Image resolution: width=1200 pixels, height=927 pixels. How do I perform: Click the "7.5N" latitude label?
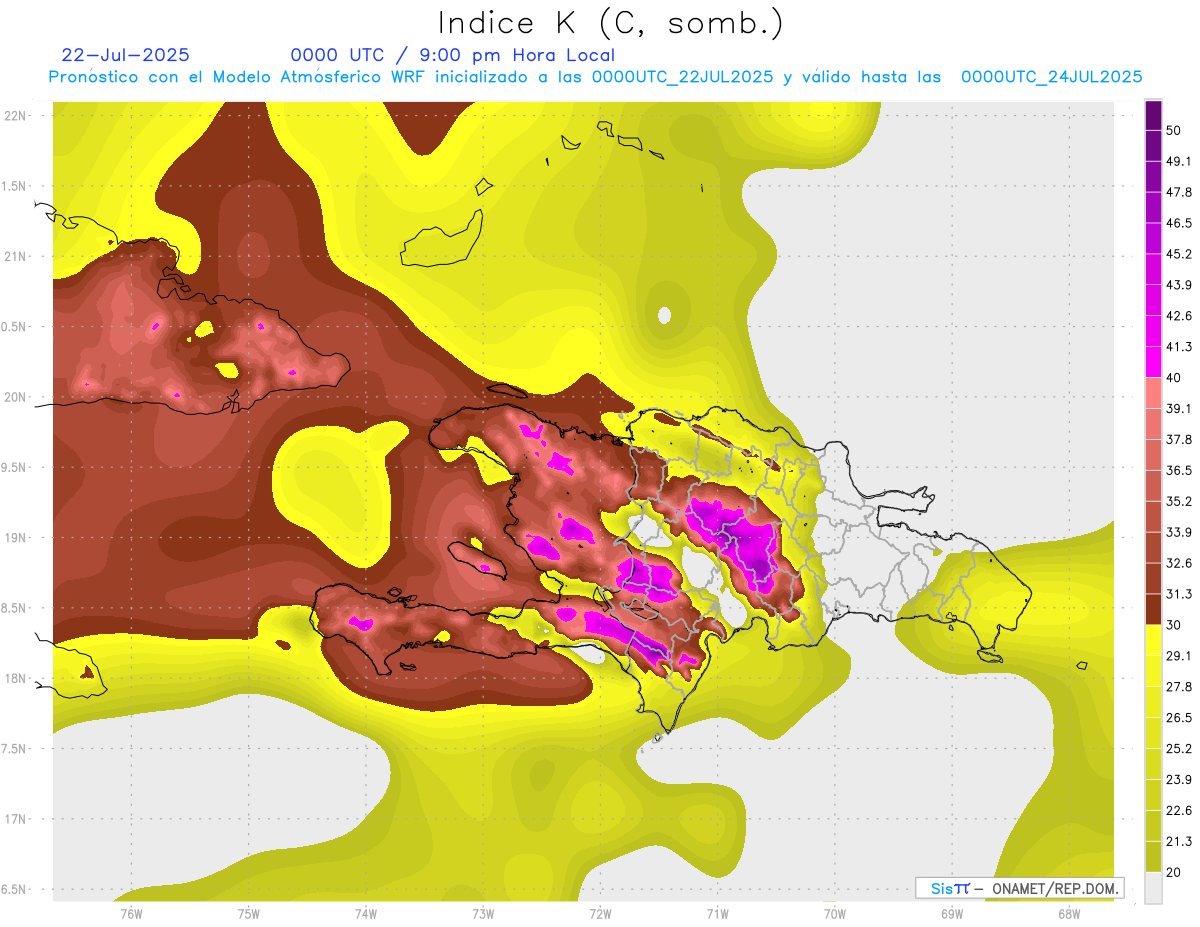point(14,749)
